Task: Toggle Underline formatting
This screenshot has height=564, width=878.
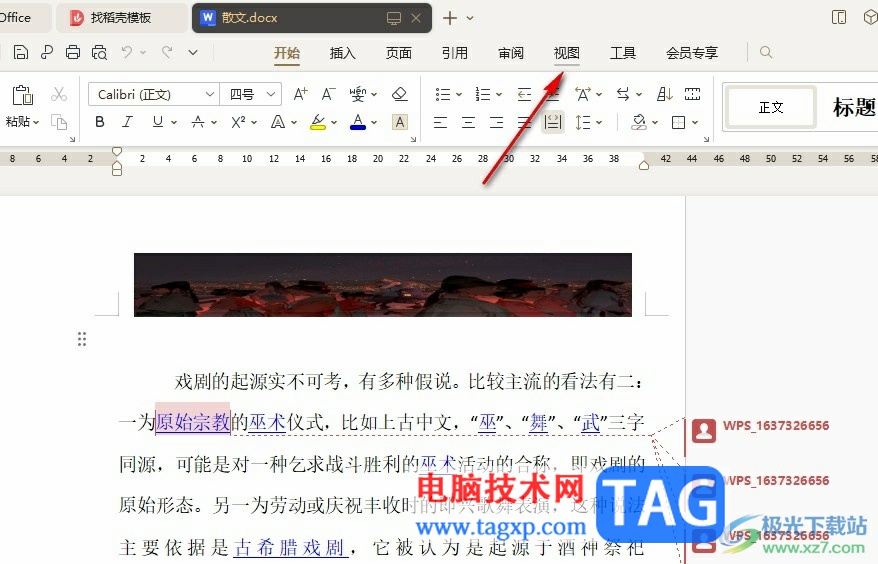Action: pyautogui.click(x=158, y=122)
